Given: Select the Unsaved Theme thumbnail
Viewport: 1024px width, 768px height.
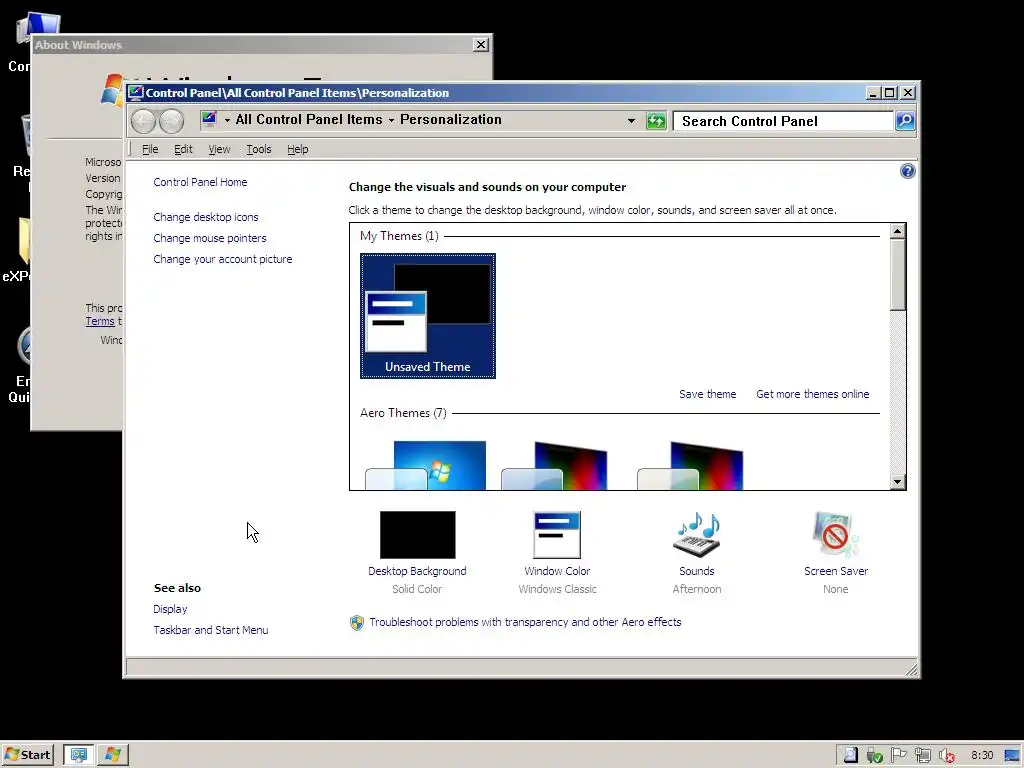Looking at the screenshot, I should click(x=428, y=316).
